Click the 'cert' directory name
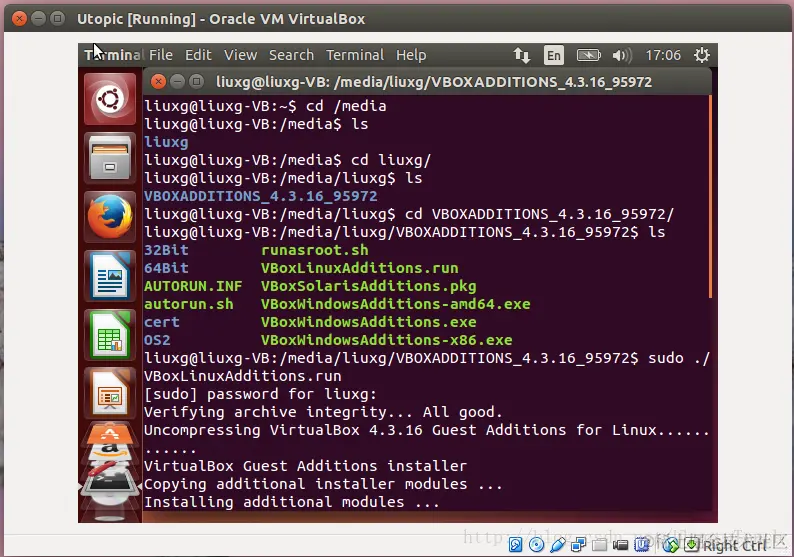 click(x=162, y=322)
